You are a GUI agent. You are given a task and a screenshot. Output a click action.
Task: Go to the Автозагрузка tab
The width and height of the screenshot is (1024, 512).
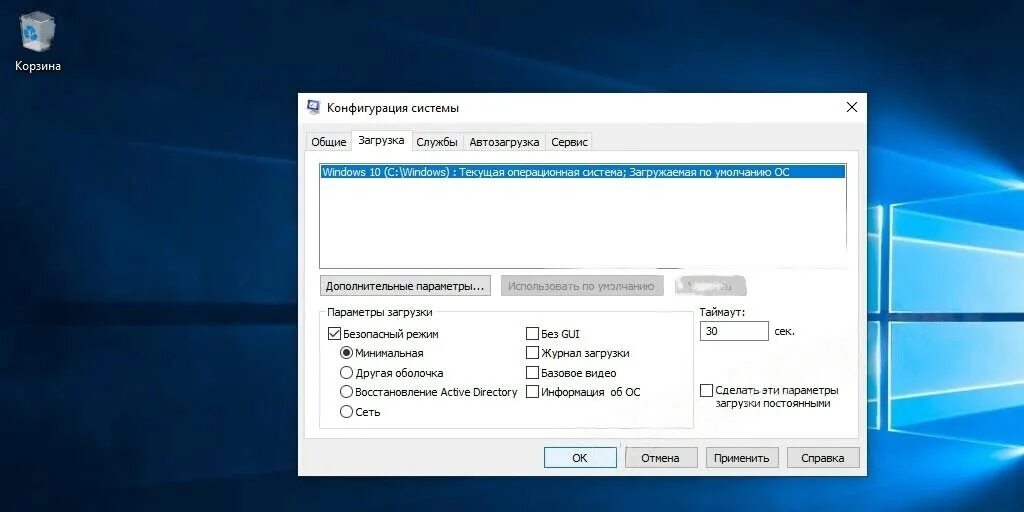coord(504,142)
